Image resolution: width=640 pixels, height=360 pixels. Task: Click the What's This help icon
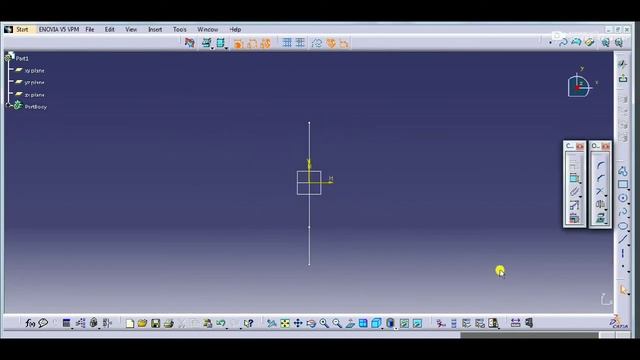pyautogui.click(x=249, y=323)
